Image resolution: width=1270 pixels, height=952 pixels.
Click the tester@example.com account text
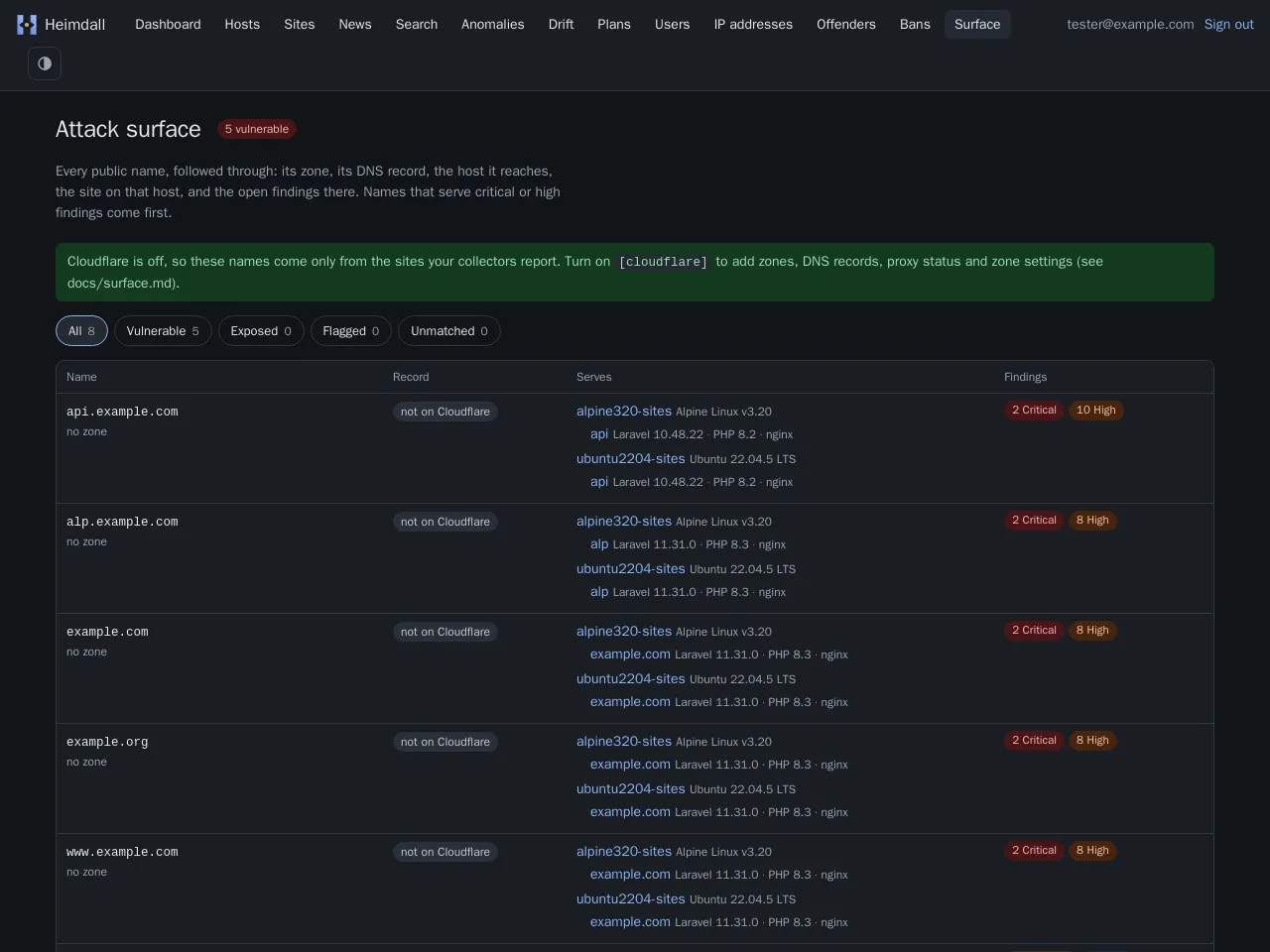pyautogui.click(x=1130, y=24)
